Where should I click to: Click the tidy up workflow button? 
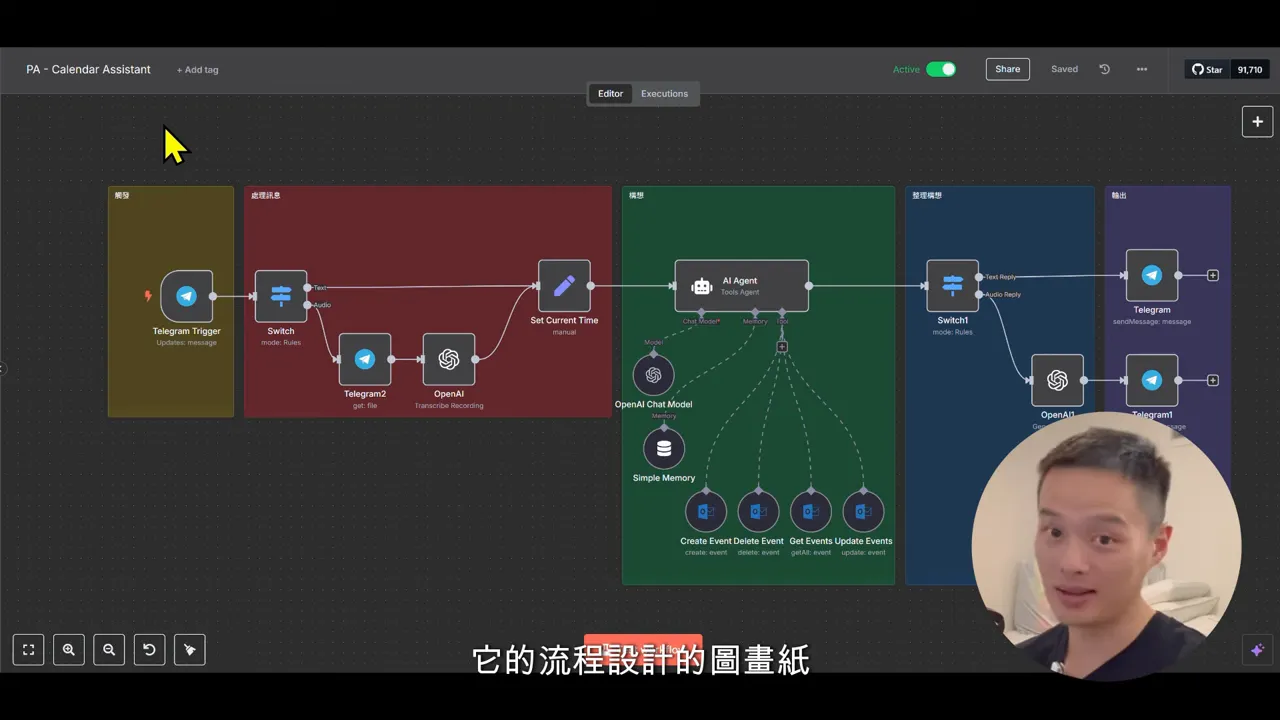point(190,650)
